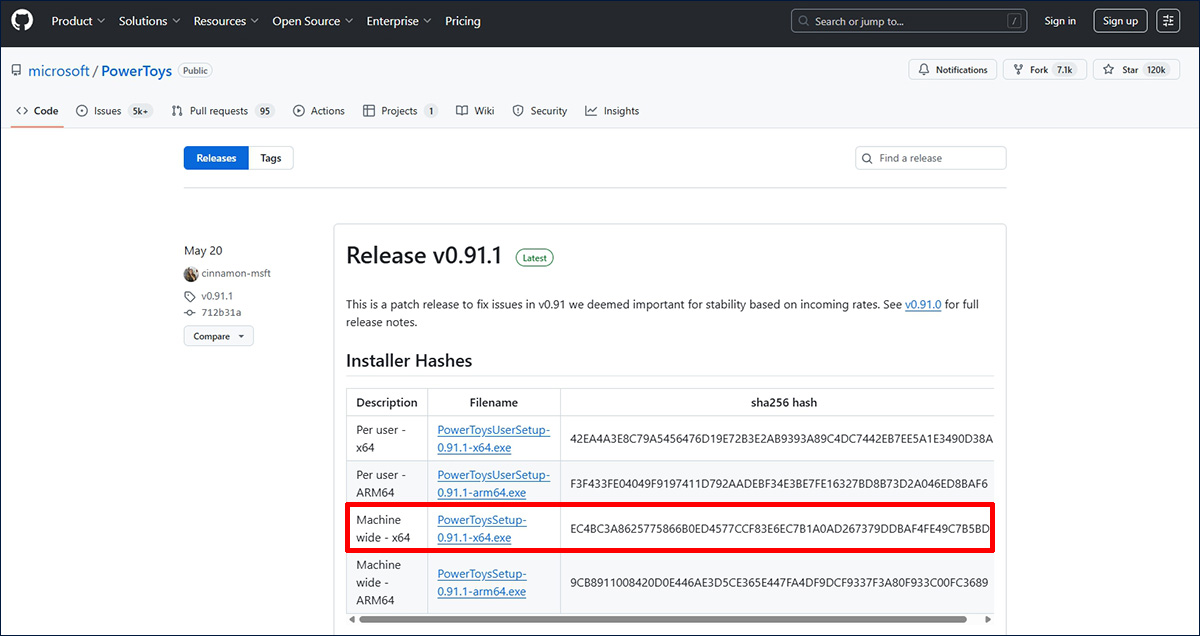Click the Sign in link

(1060, 21)
